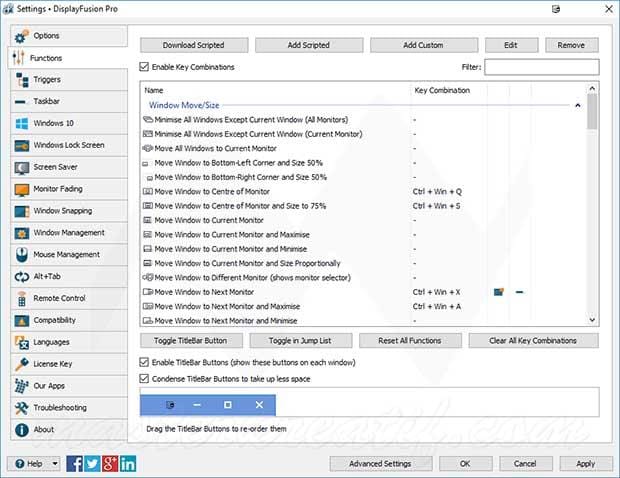Click the Our Apps grid icon
Viewport: 620px width, 478px height.
[22, 386]
